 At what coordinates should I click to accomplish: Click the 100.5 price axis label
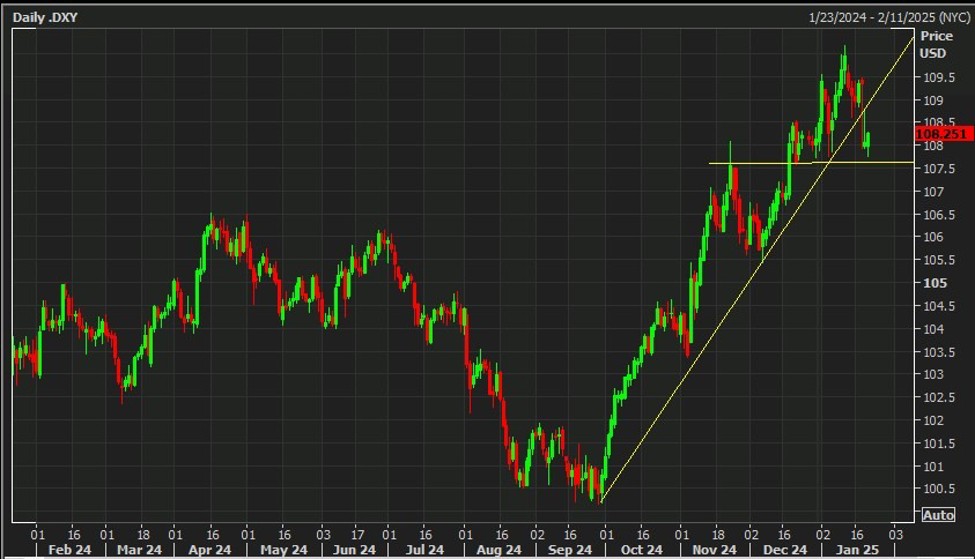point(936,489)
